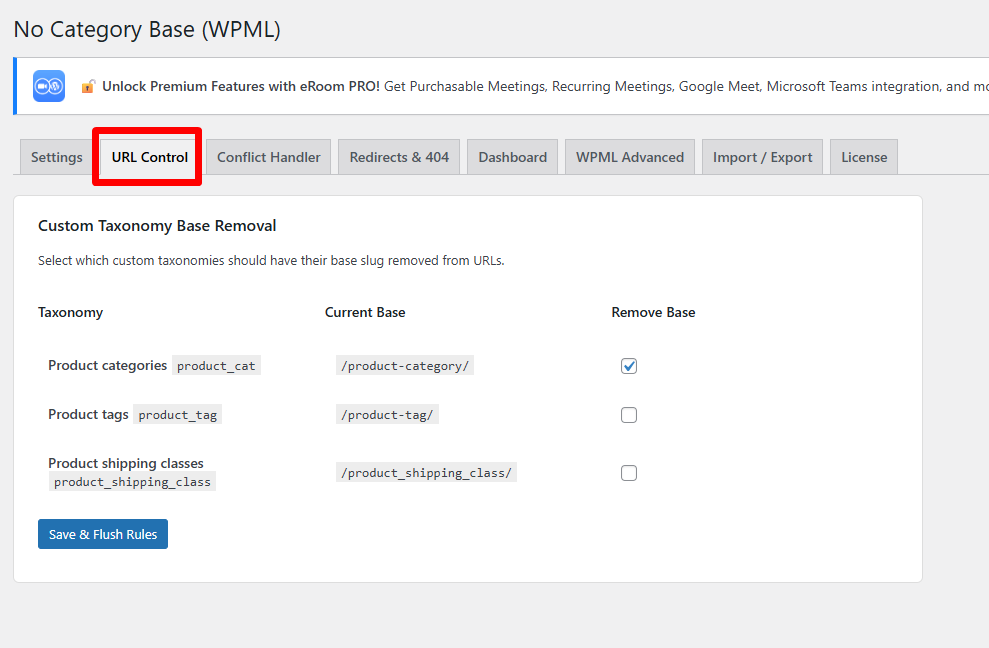The image size is (989, 648).
Task: Switch to the Import / Export tab
Action: 763,157
